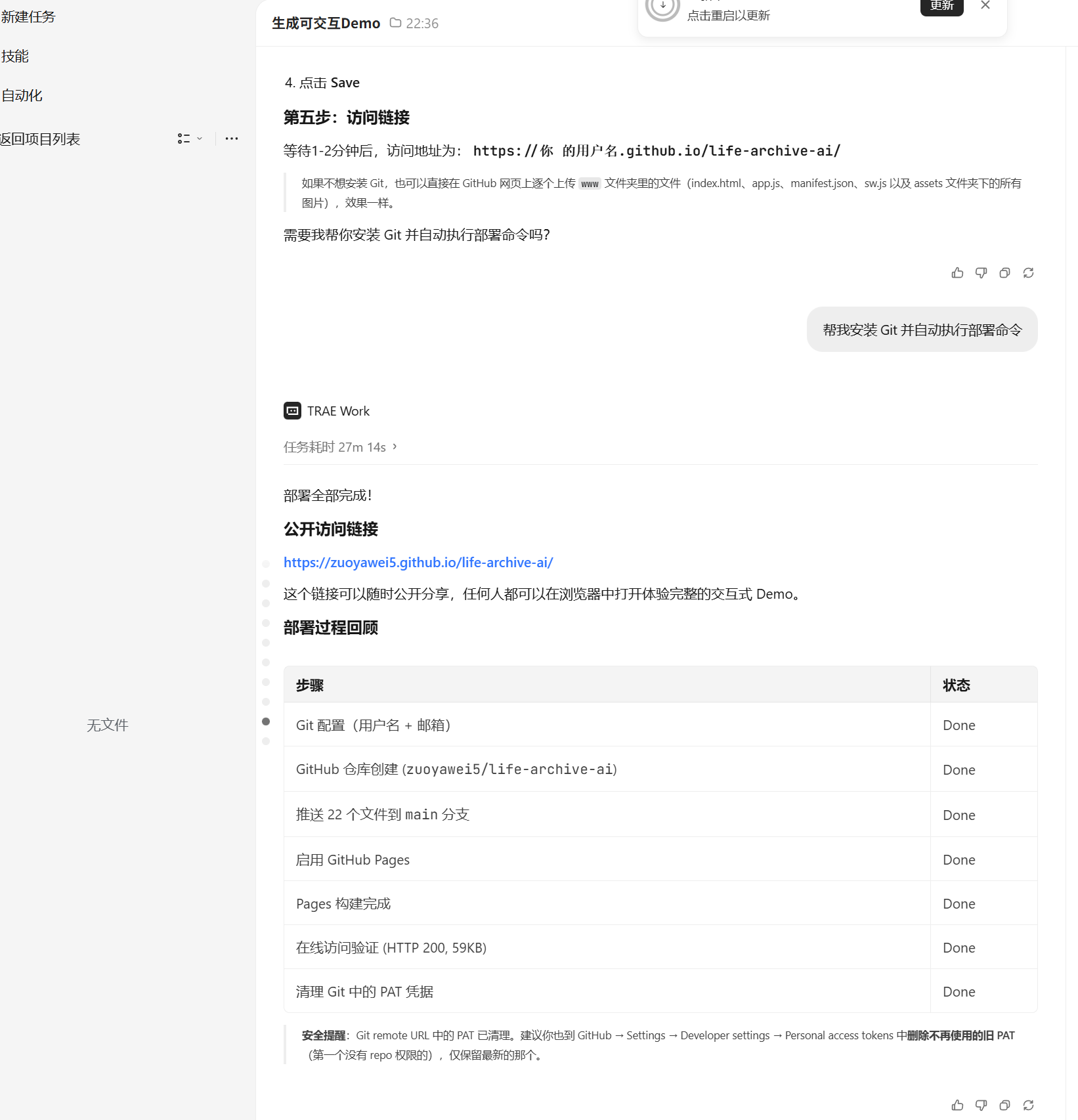Click the 更新 update button
Screen dimensions: 1078x1120
[941, 6]
